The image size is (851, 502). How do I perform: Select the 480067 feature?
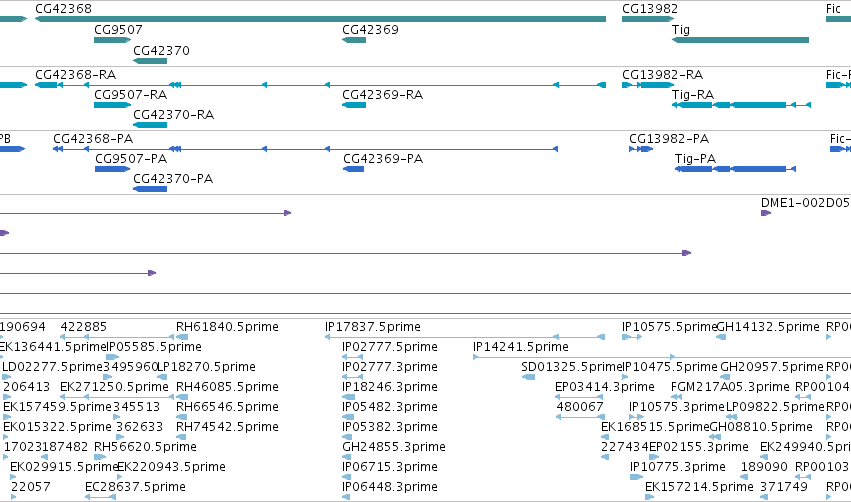coord(581,417)
